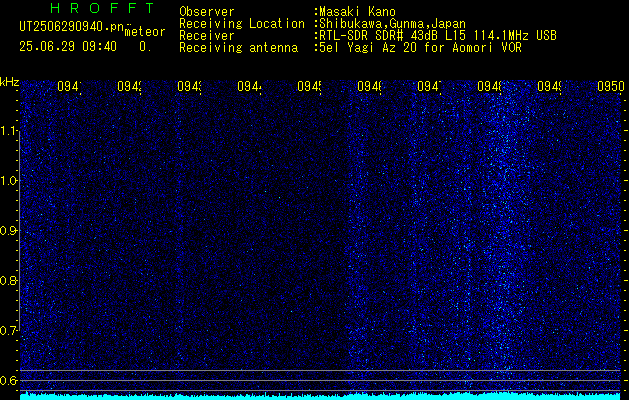Click the kHz axis unit label
Image resolution: width=629 pixels, height=400 pixels.
click(x=10, y=83)
